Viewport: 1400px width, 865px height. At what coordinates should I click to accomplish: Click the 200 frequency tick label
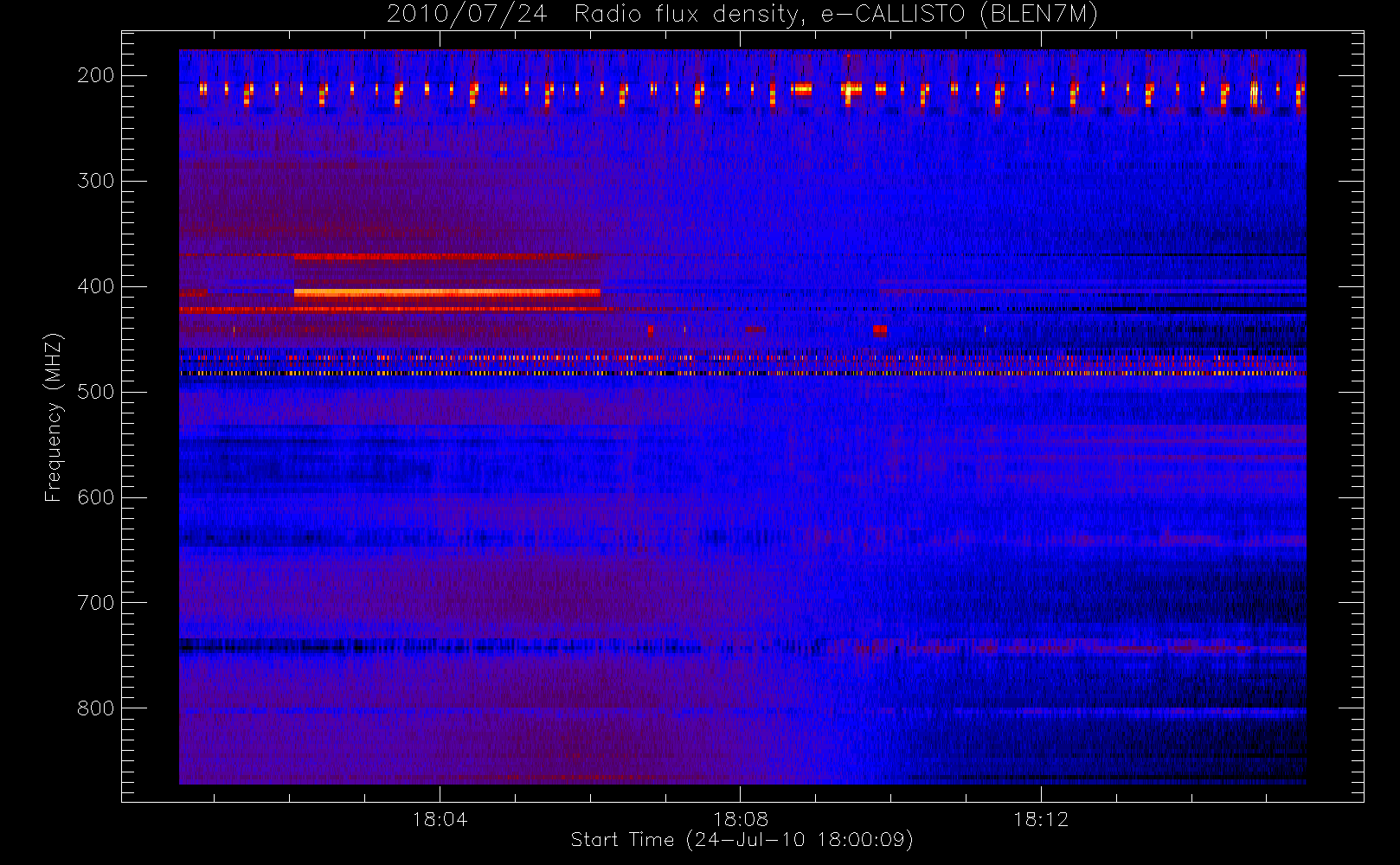(x=96, y=75)
